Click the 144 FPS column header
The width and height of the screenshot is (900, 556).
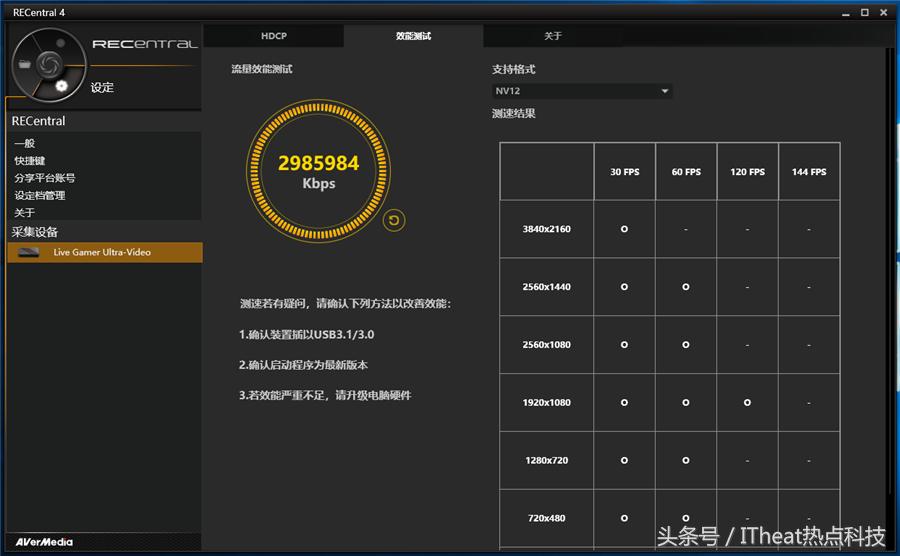pyautogui.click(x=809, y=172)
